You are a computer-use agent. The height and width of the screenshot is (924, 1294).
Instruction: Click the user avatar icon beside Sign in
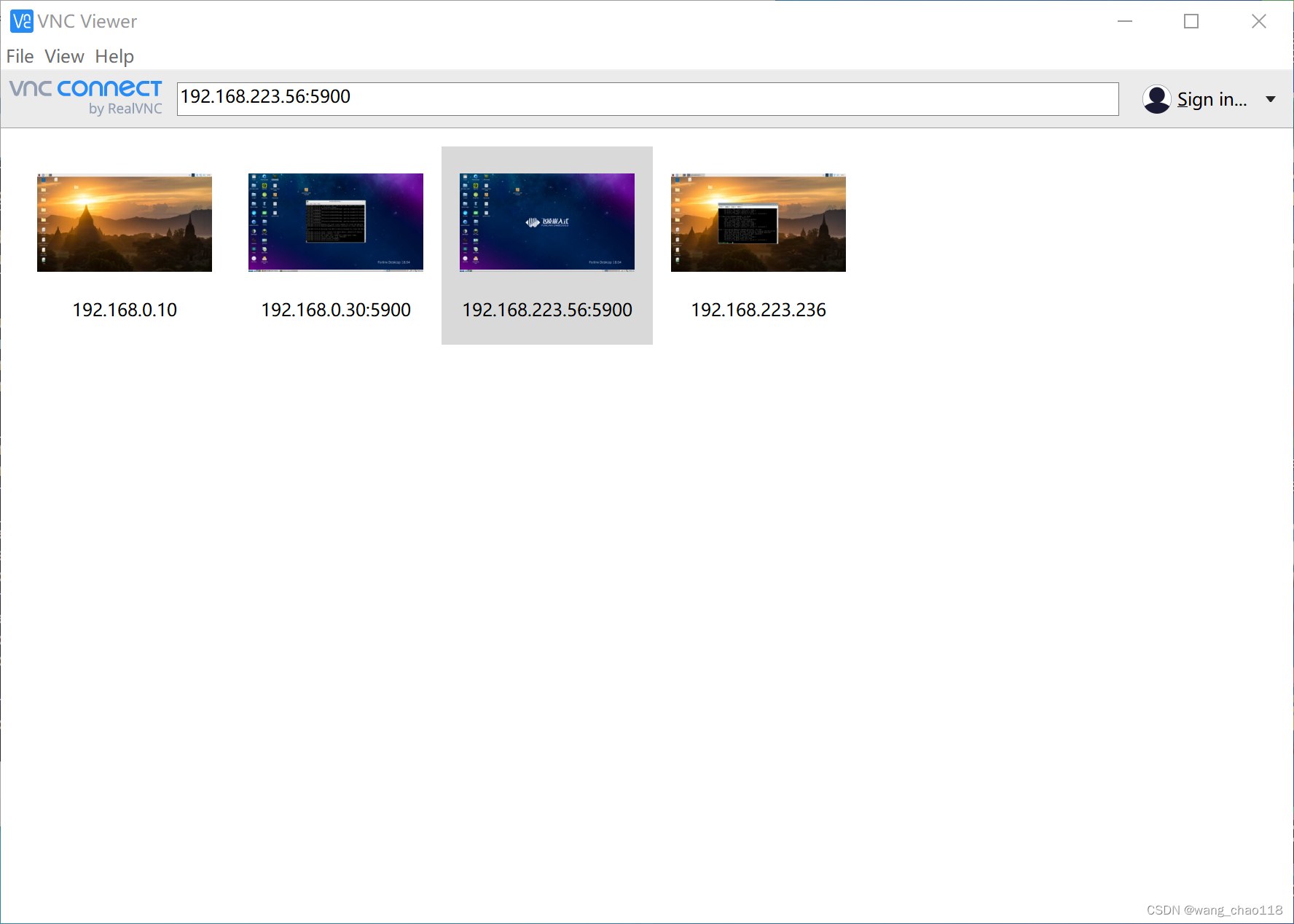(1156, 98)
